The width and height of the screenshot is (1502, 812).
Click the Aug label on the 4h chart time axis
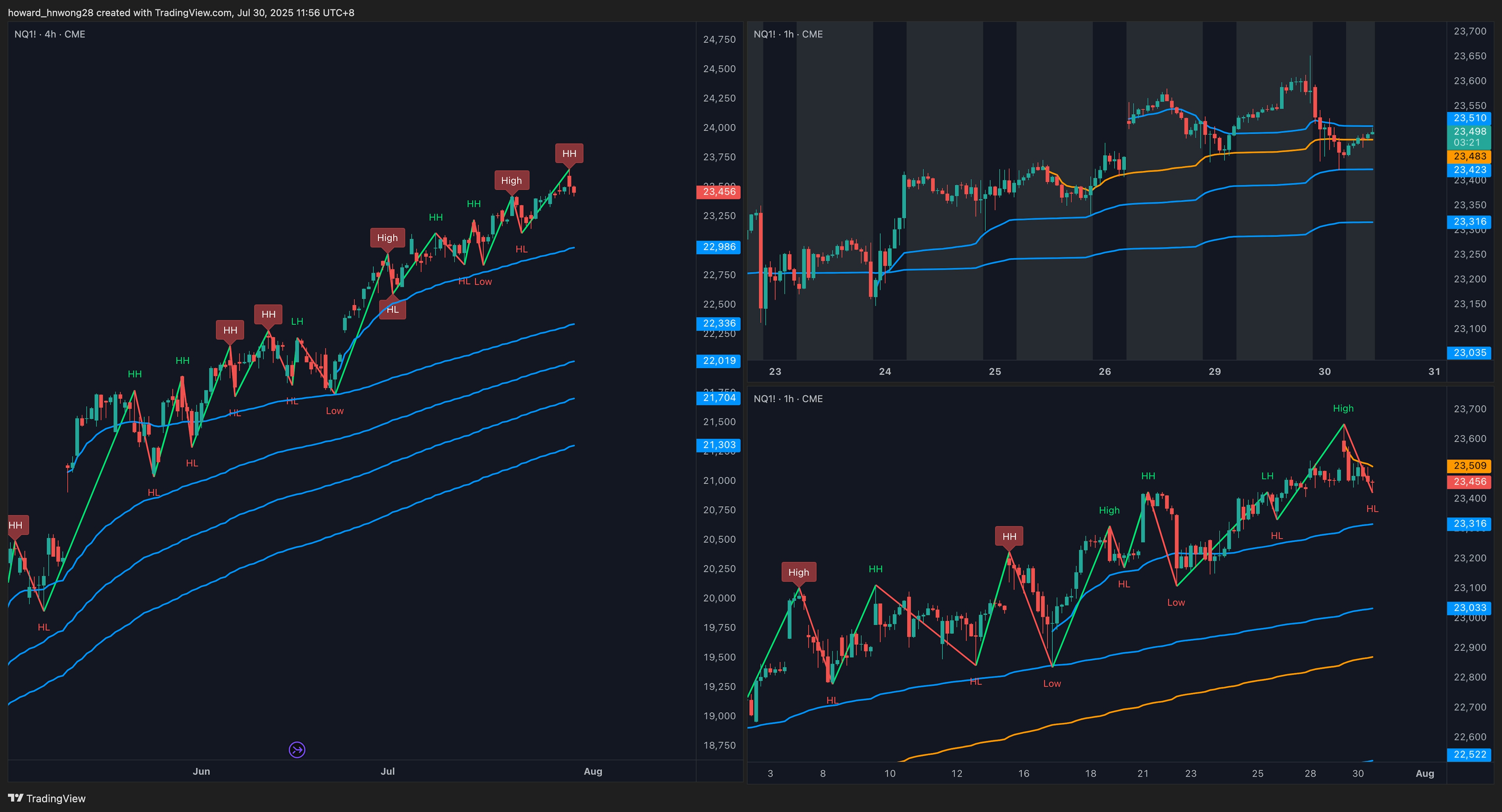[x=593, y=771]
